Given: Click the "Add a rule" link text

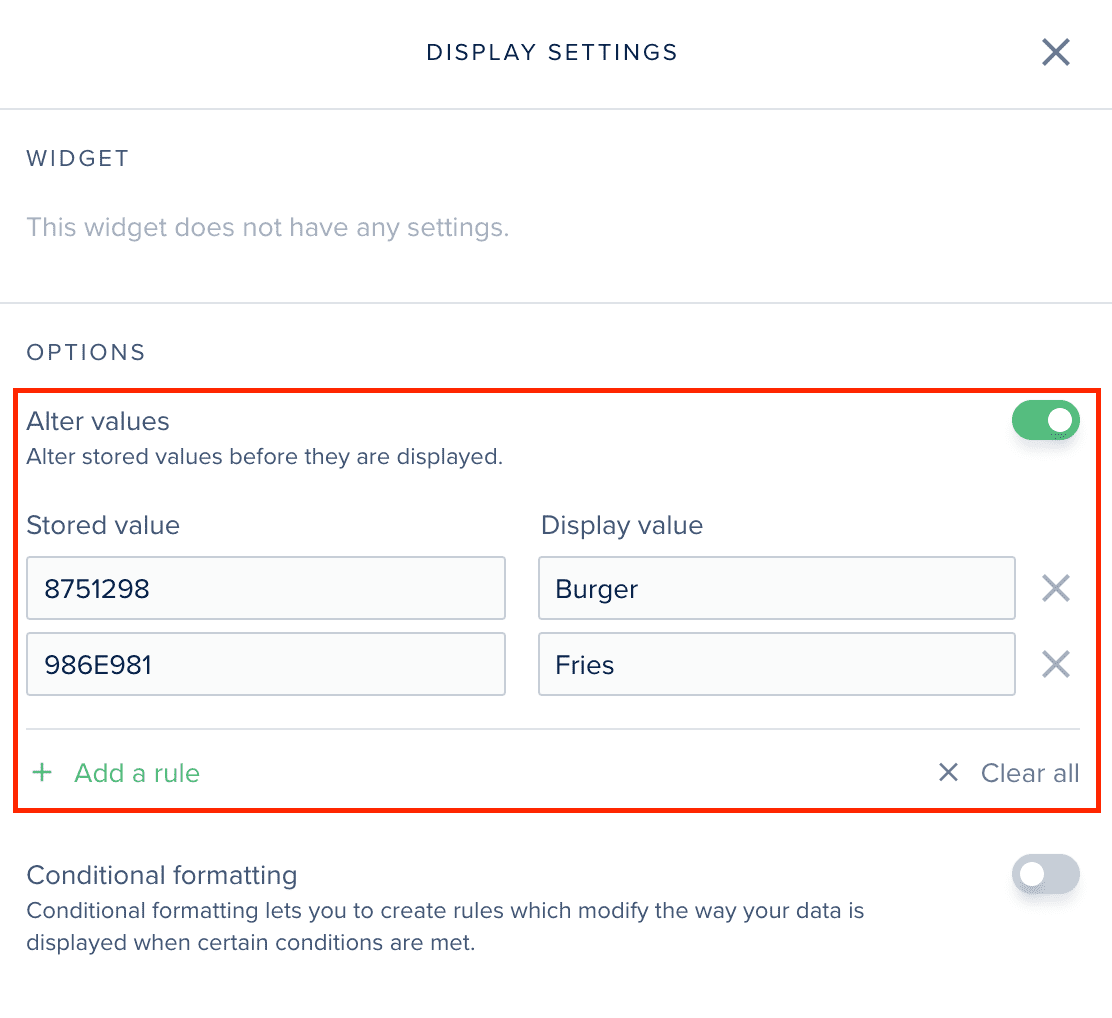Looking at the screenshot, I should (x=137, y=773).
